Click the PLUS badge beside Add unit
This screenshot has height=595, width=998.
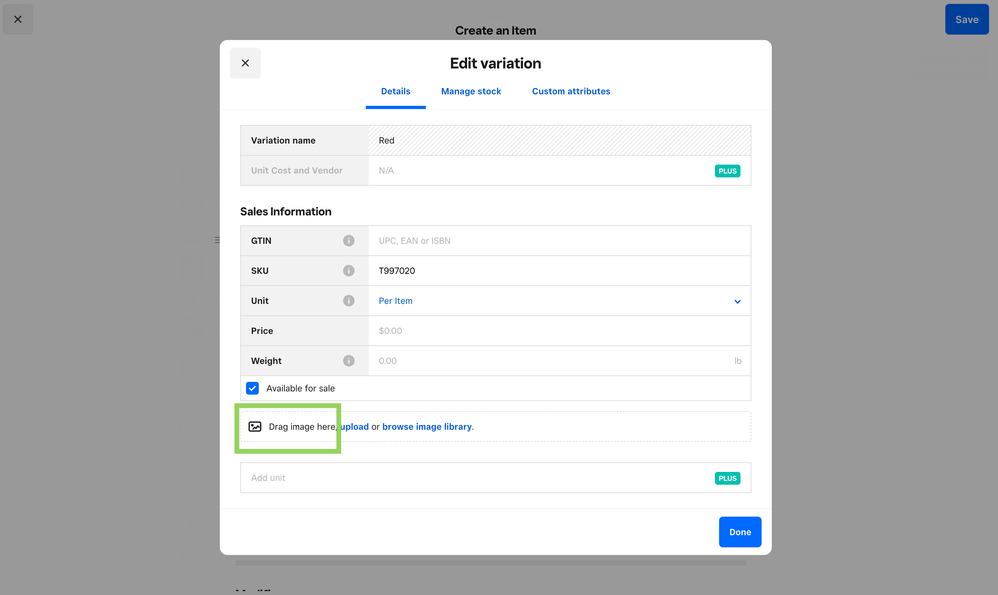727,478
